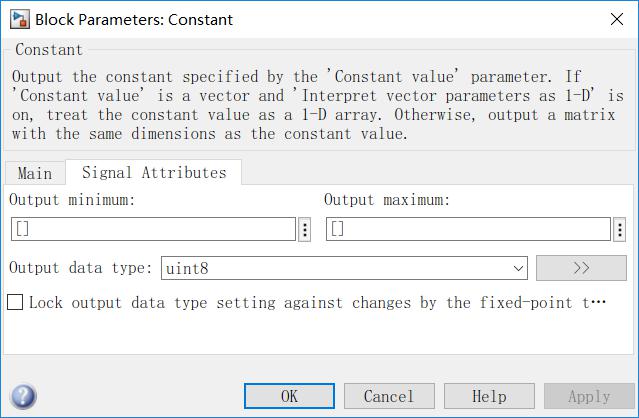Click the blue question mark help icon
The image size is (639, 418).
tap(23, 396)
